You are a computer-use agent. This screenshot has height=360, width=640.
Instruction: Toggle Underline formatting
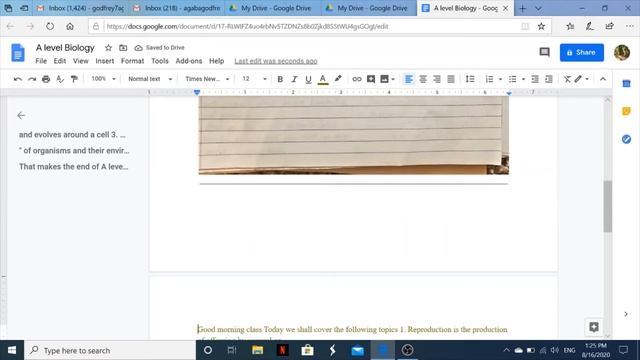click(308, 79)
